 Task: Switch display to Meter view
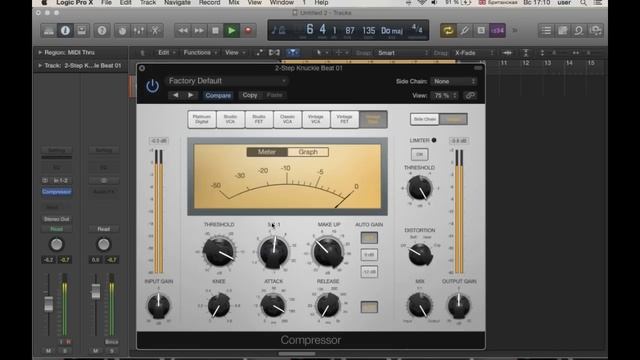[267, 152]
